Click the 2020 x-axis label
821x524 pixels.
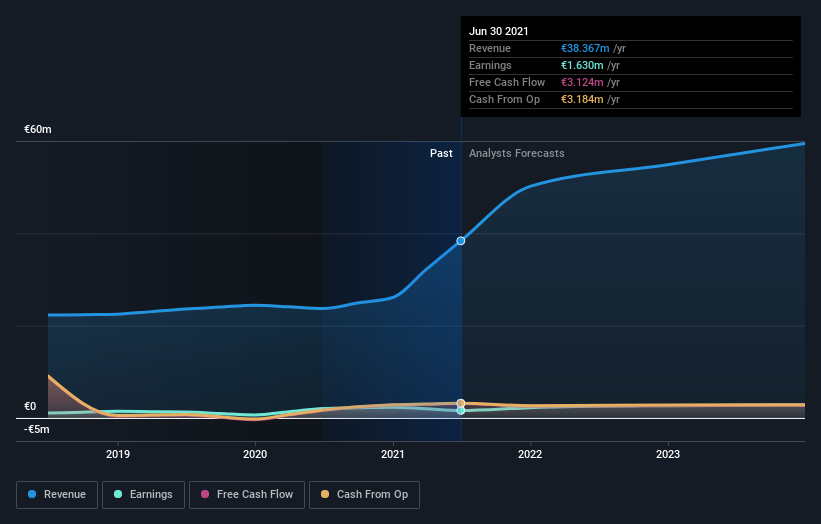[x=255, y=454]
